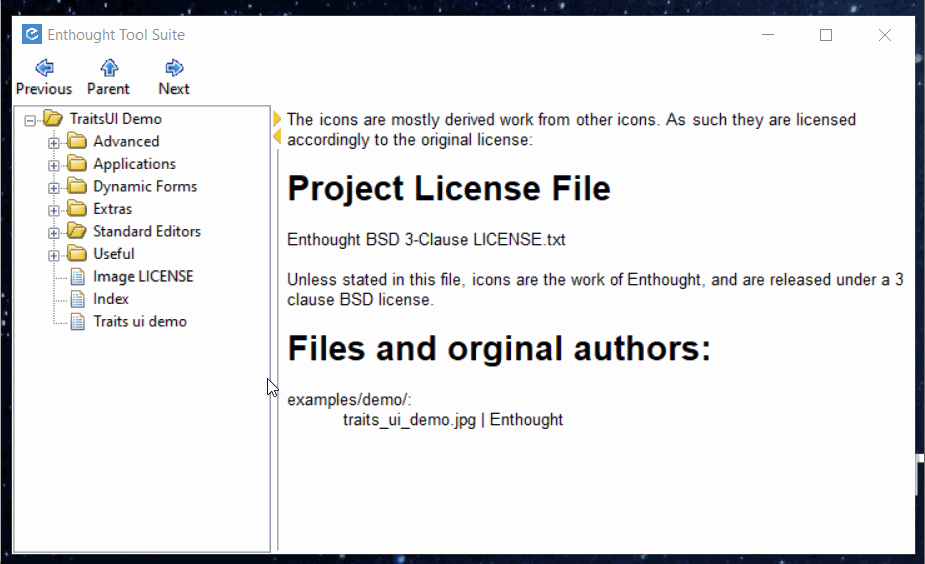925x564 pixels.
Task: Click the Standard Editors folder icon
Action: (x=77, y=231)
